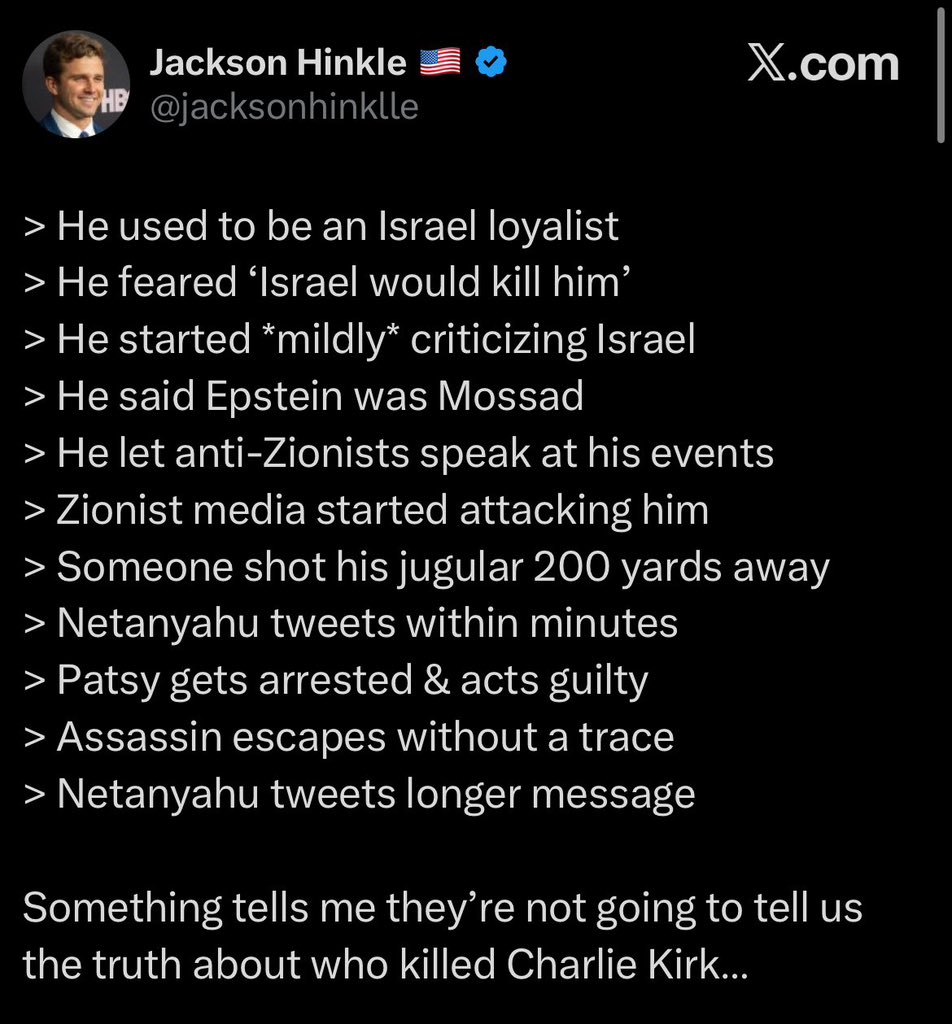Click the 'Zionist media started attacking him' line

pos(366,510)
